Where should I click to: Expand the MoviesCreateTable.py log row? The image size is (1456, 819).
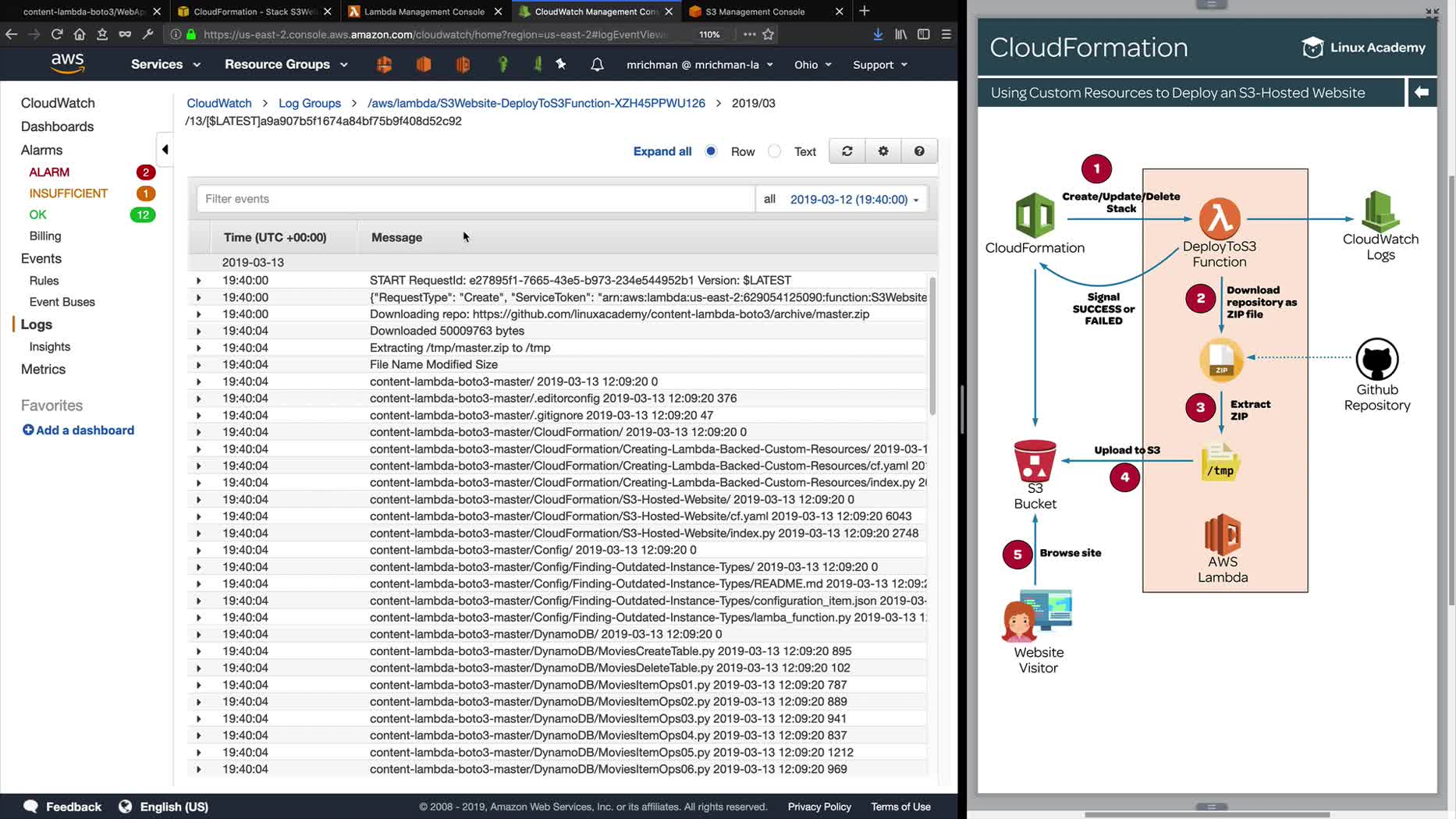(198, 652)
